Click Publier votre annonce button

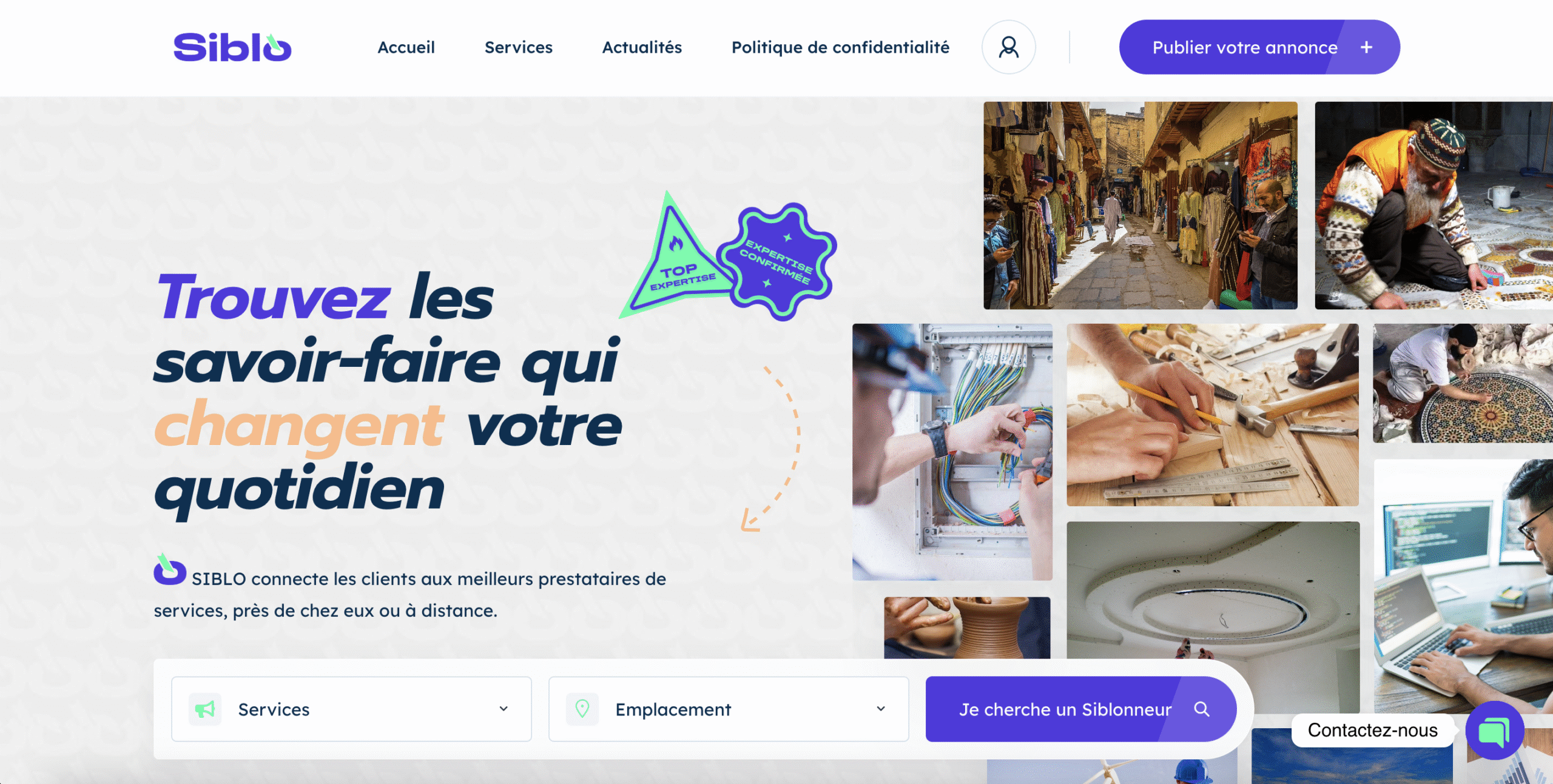click(1259, 47)
